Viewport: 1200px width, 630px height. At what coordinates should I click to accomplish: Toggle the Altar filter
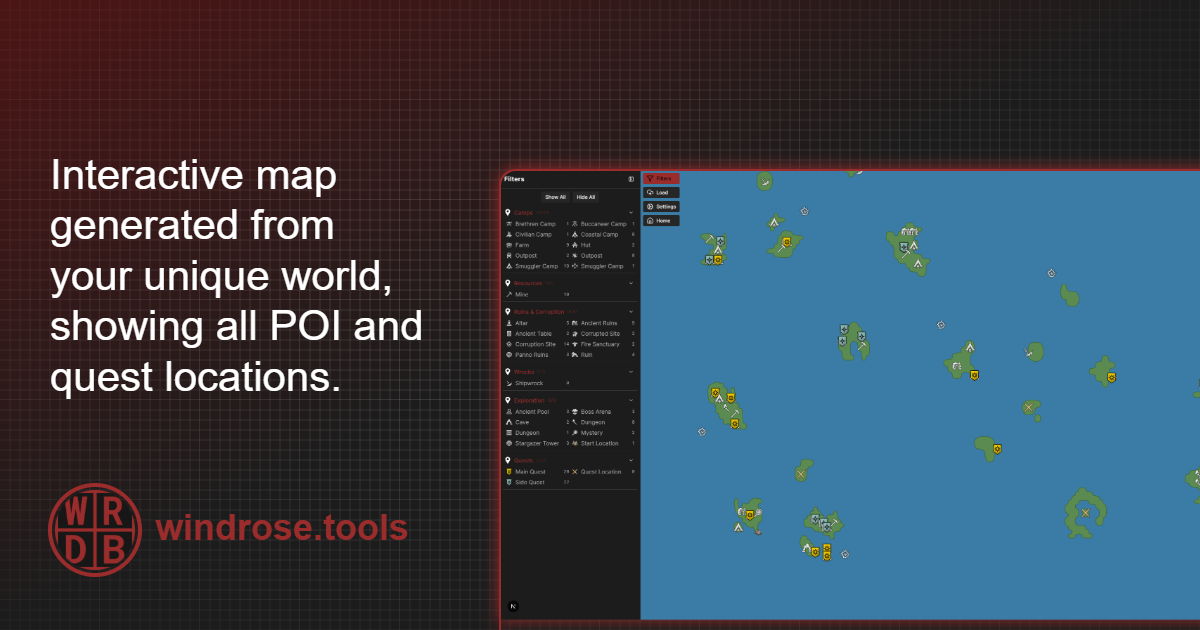537,324
